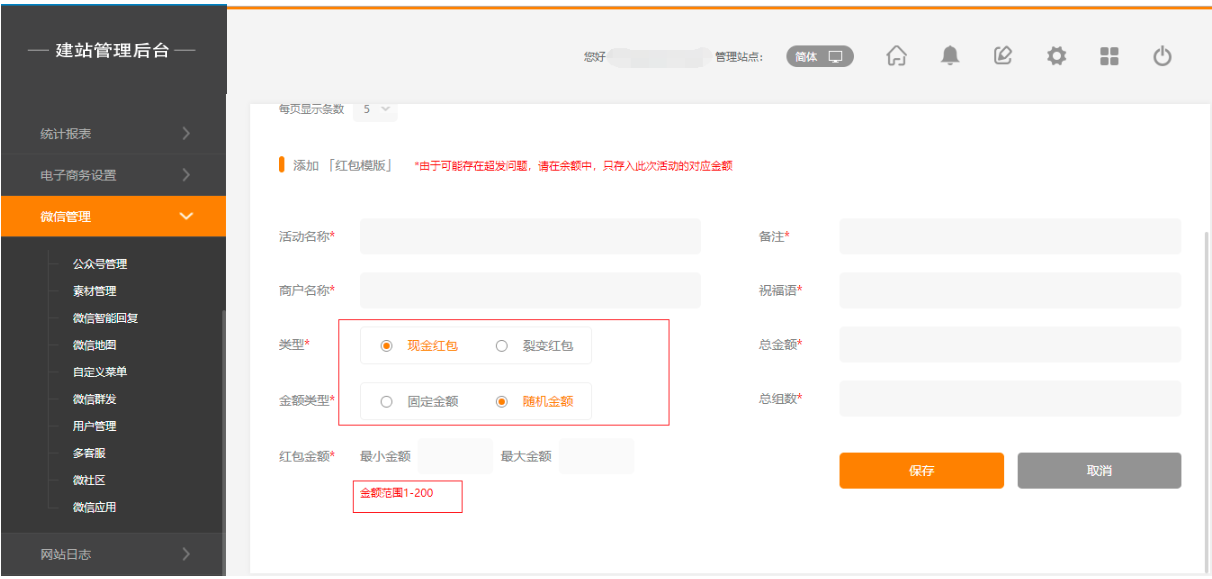Expand the 统计报表 sidebar menu

point(113,133)
